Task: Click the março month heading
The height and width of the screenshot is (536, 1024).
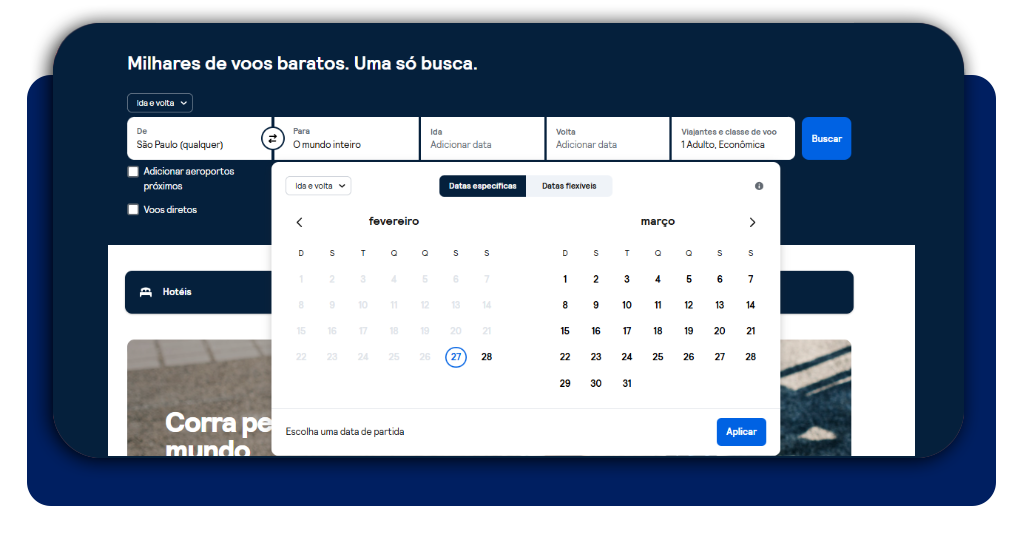Action: [658, 222]
